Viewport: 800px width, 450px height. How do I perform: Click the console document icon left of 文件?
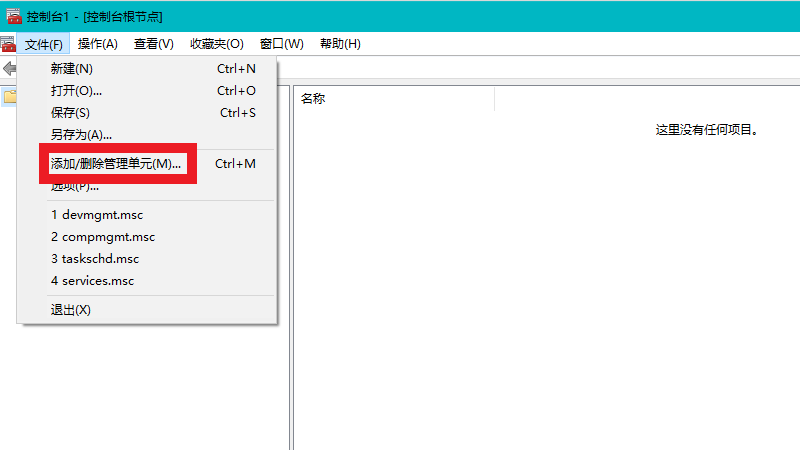pyautogui.click(x=8, y=44)
